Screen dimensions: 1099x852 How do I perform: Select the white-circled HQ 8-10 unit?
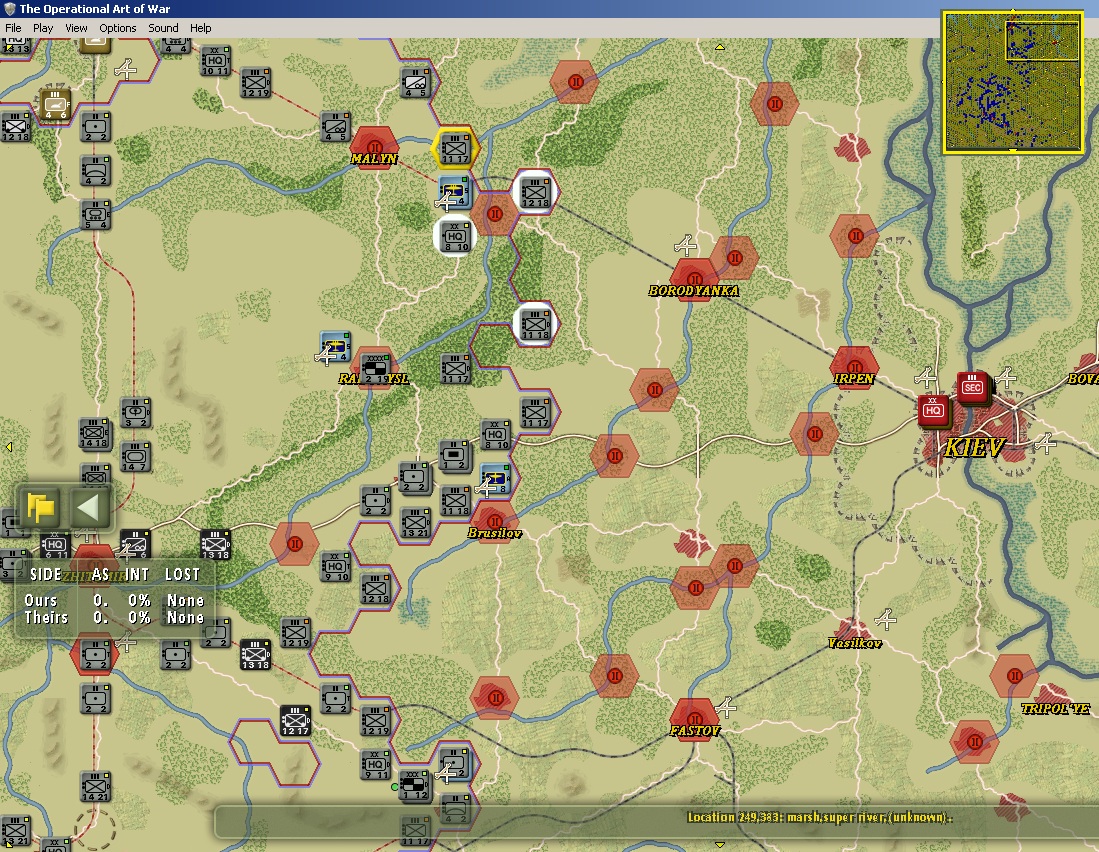click(455, 235)
